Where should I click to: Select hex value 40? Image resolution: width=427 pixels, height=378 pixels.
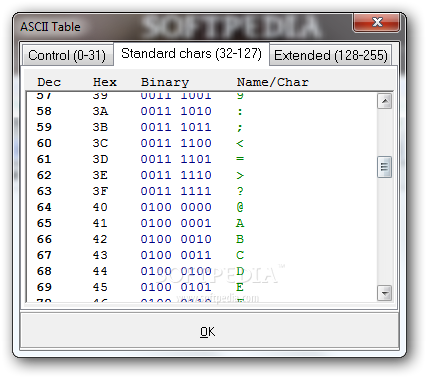coord(100,207)
